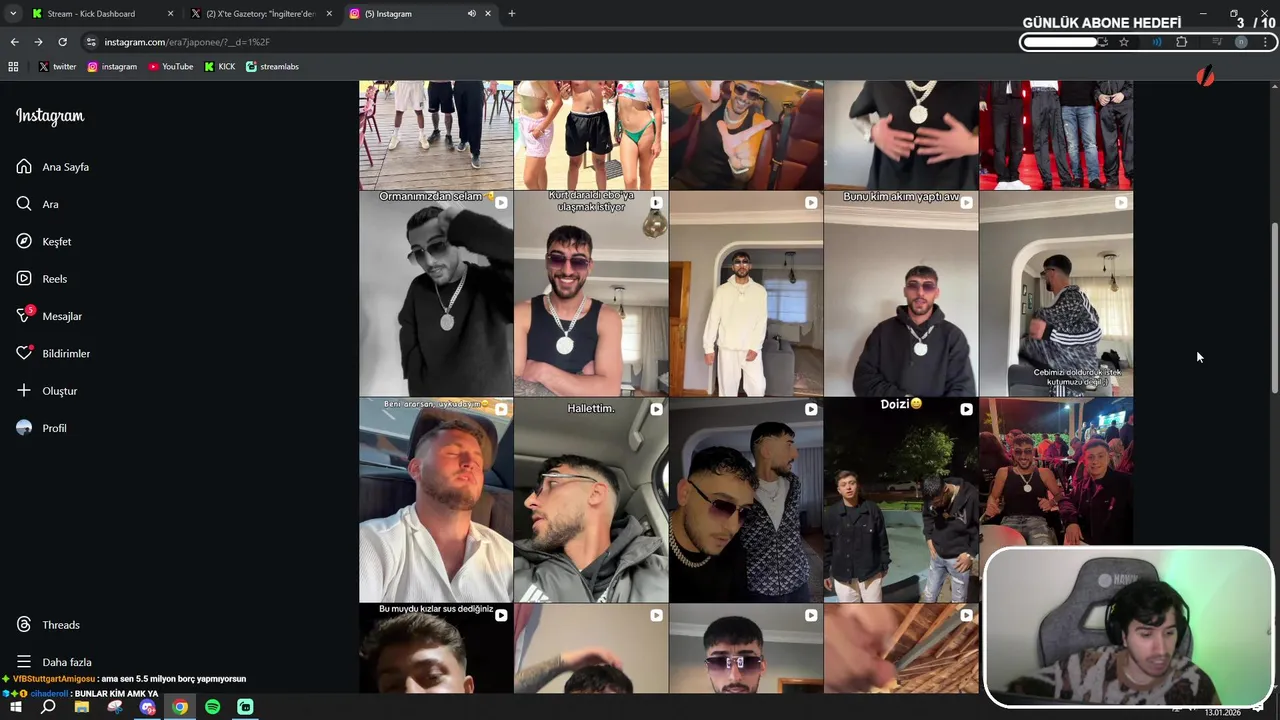Open the instagram bookmark
The width and height of the screenshot is (1280, 720).
(x=112, y=67)
